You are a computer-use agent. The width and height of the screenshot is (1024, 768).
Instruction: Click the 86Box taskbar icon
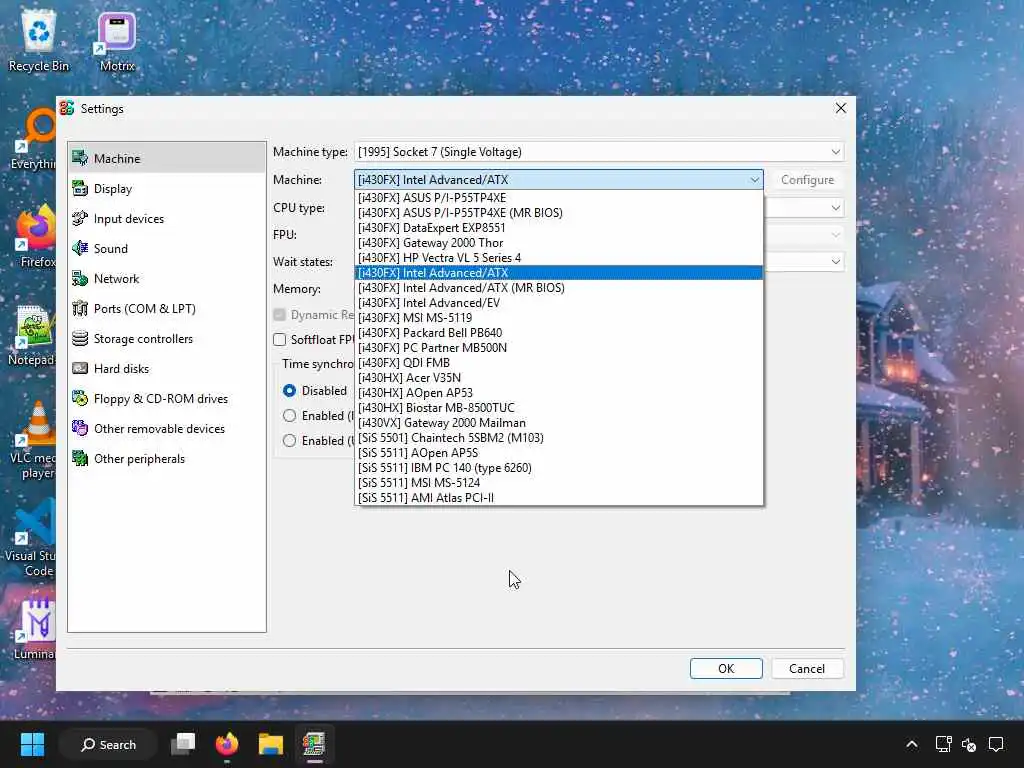(314, 744)
